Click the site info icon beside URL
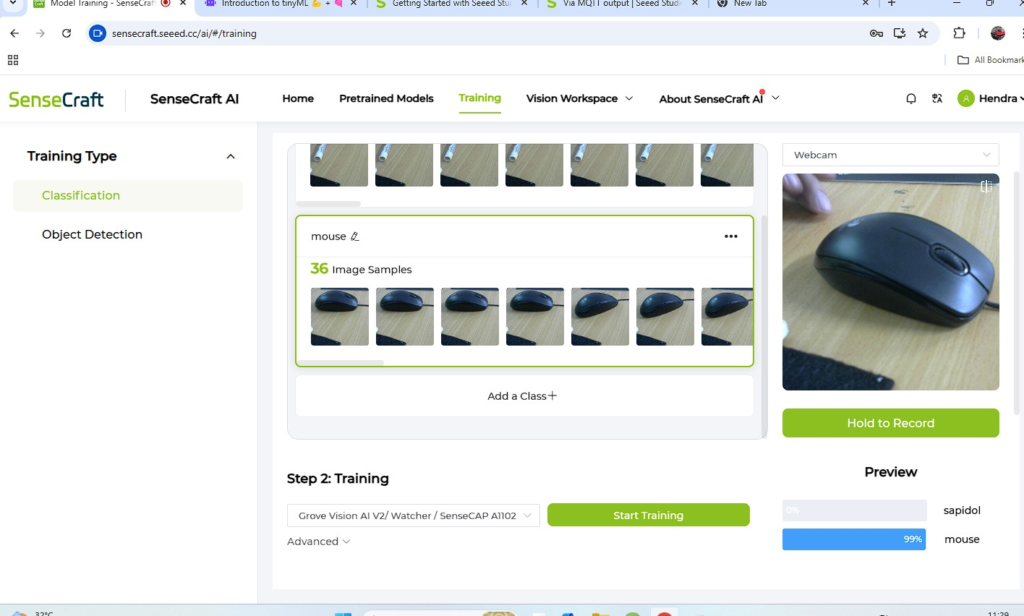Screen dimensions: 1024x616 pos(97,33)
